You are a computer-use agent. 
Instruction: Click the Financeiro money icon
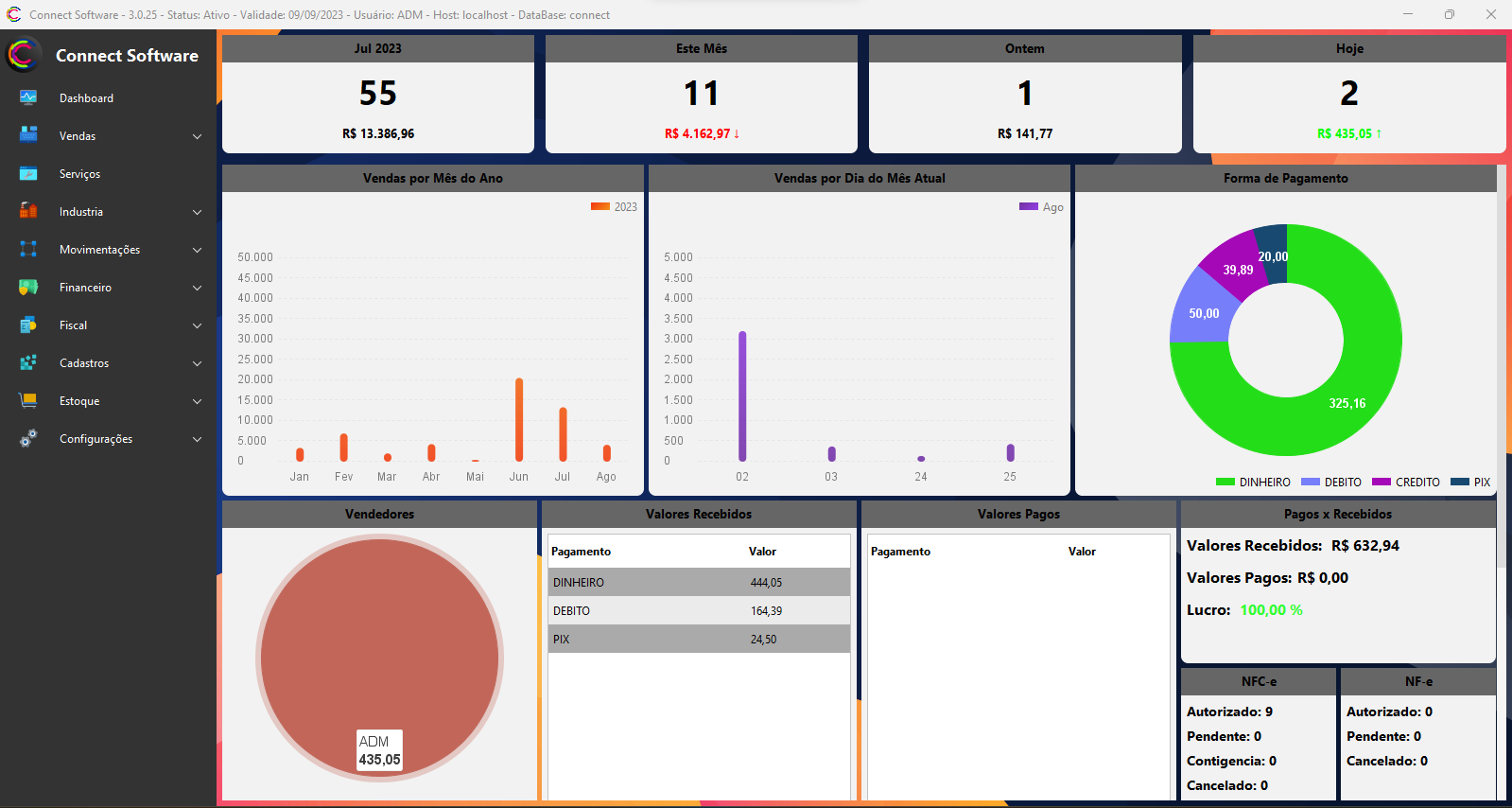tap(28, 287)
